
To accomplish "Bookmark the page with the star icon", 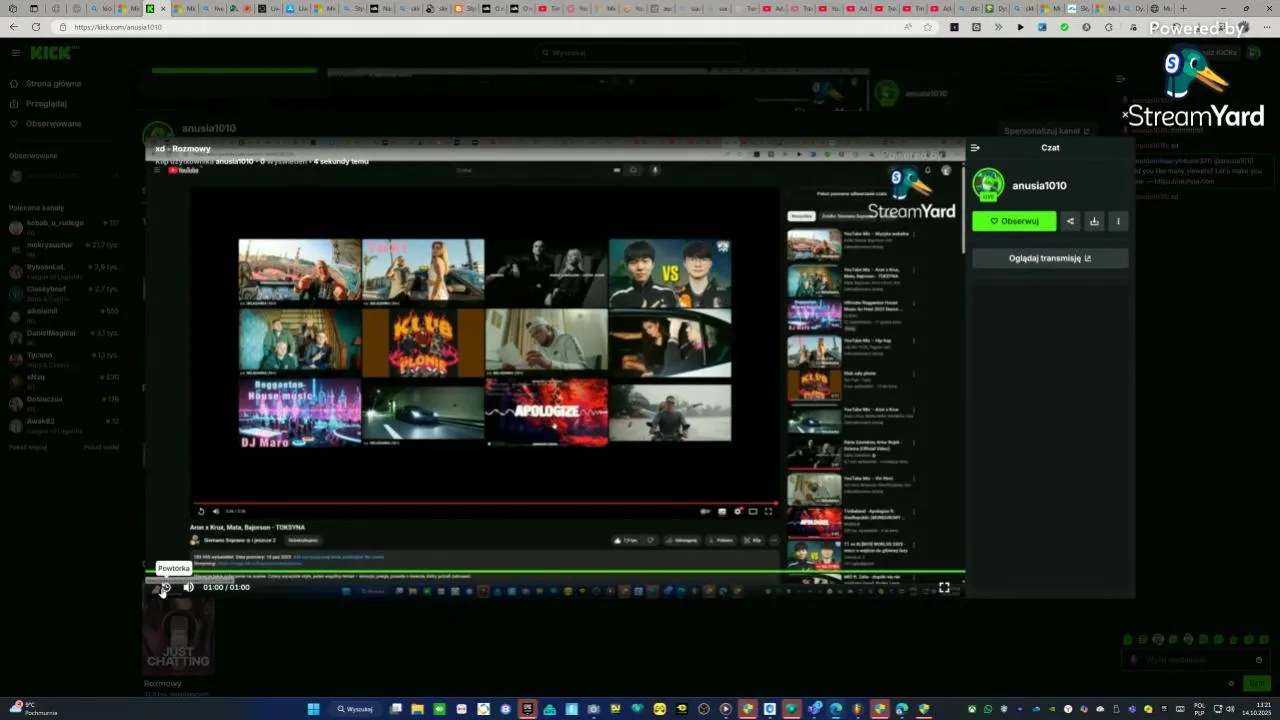I will tap(927, 27).
